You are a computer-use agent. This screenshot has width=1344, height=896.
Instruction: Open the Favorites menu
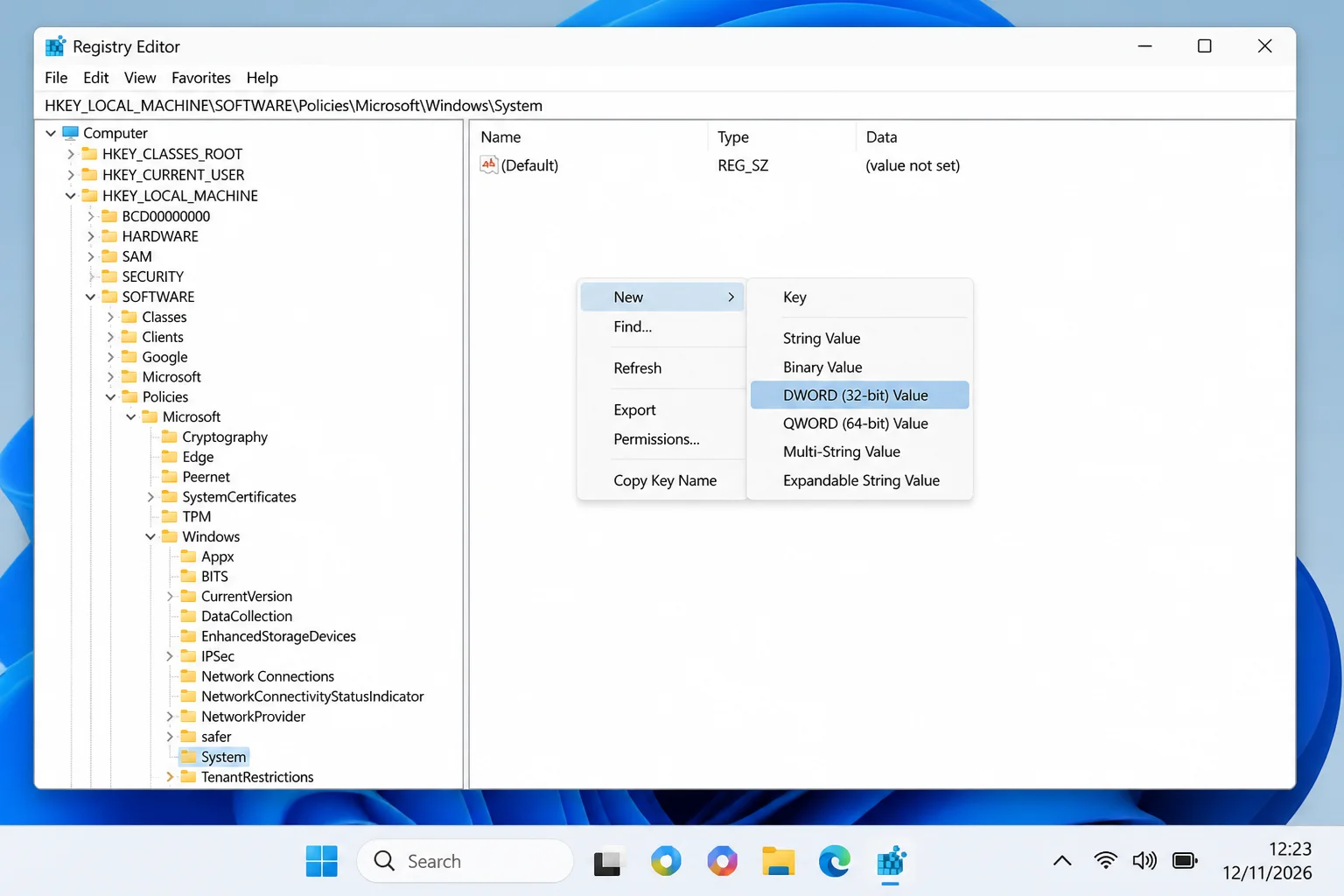point(201,78)
